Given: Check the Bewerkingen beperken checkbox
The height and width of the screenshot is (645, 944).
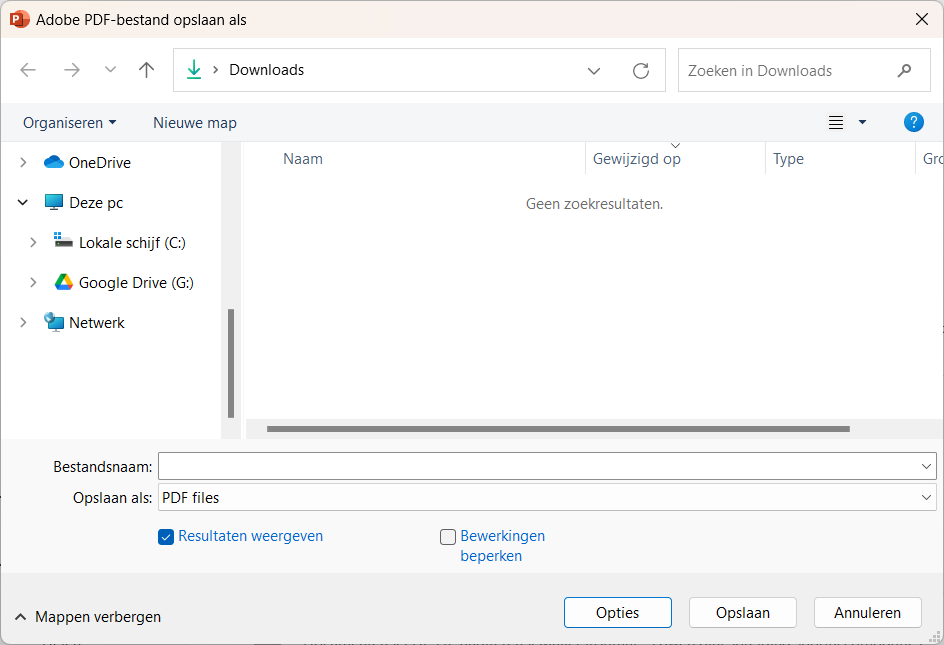Looking at the screenshot, I should 448,537.
